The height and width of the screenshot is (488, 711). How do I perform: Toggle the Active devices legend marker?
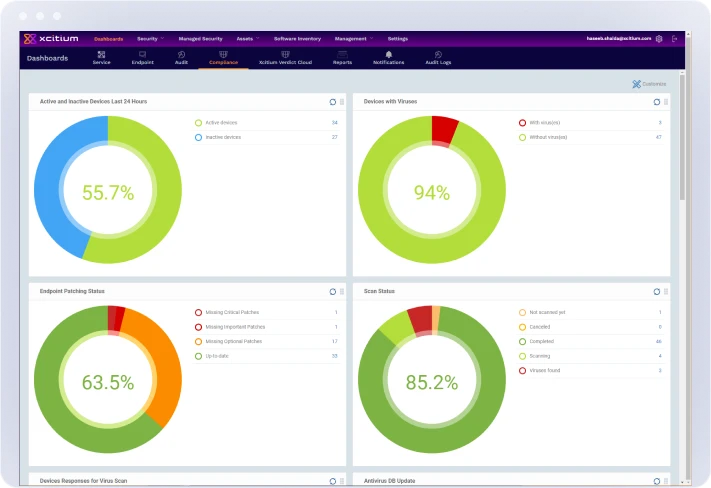pyautogui.click(x=199, y=123)
